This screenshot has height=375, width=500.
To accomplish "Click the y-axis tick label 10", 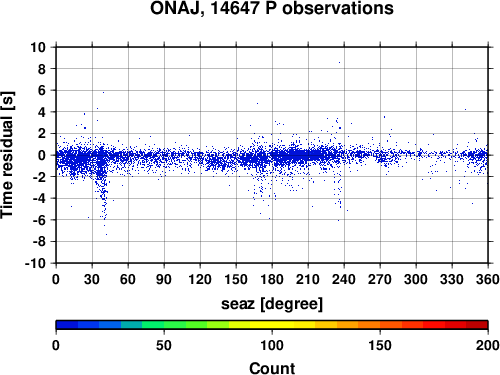I will click(38, 47).
